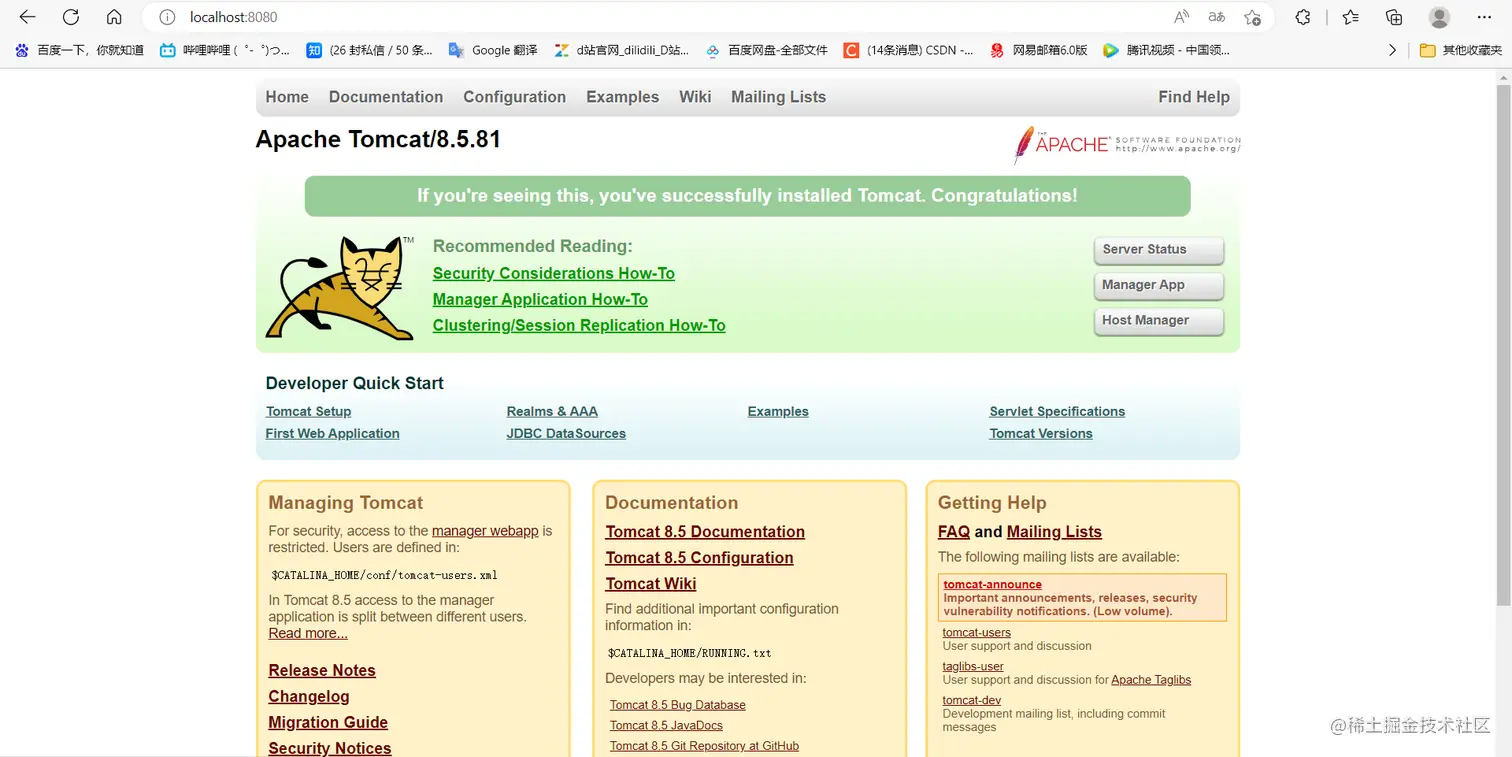The height and width of the screenshot is (757, 1512).
Task: Open the Tomcat Versions link
Action: click(1041, 433)
